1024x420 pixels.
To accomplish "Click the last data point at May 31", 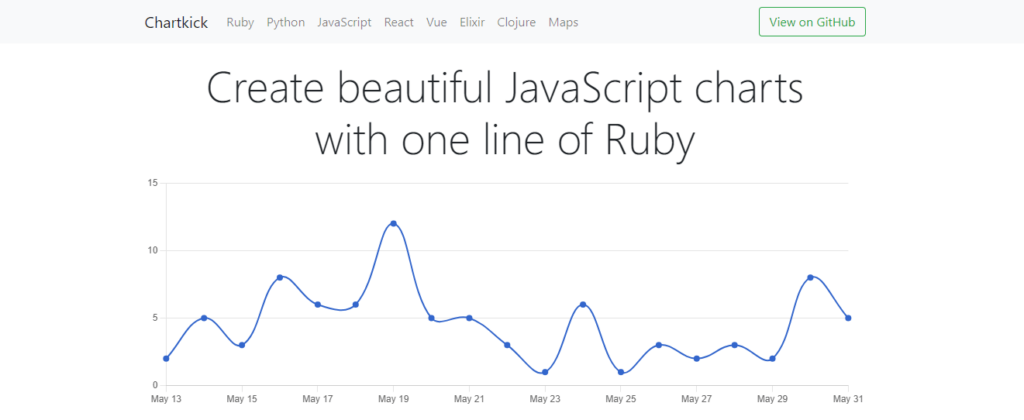I will pyautogui.click(x=848, y=318).
